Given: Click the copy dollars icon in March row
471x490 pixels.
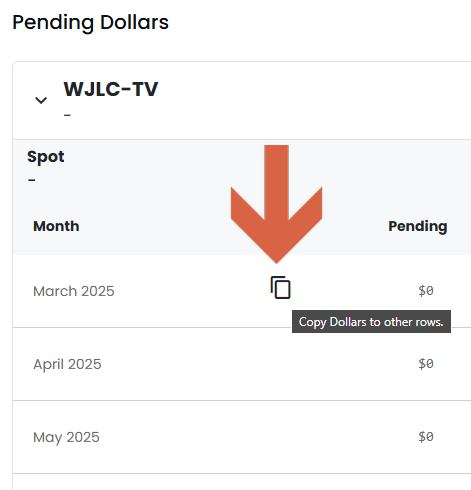Looking at the screenshot, I should [280, 287].
